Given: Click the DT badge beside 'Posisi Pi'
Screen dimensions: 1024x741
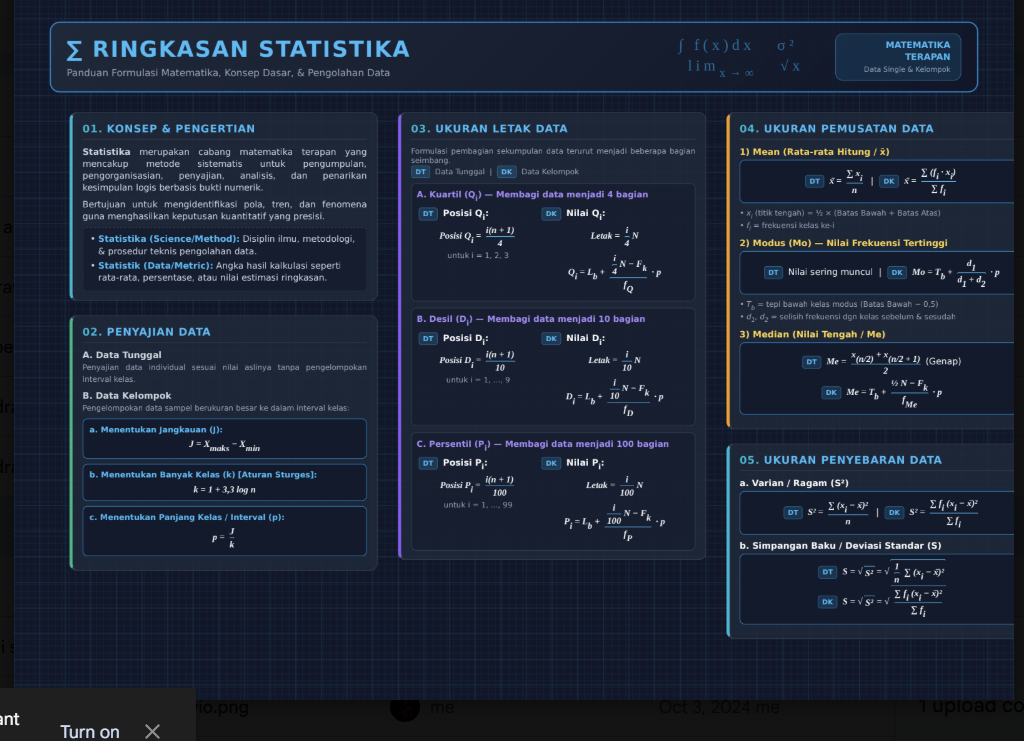Looking at the screenshot, I should [x=428, y=463].
